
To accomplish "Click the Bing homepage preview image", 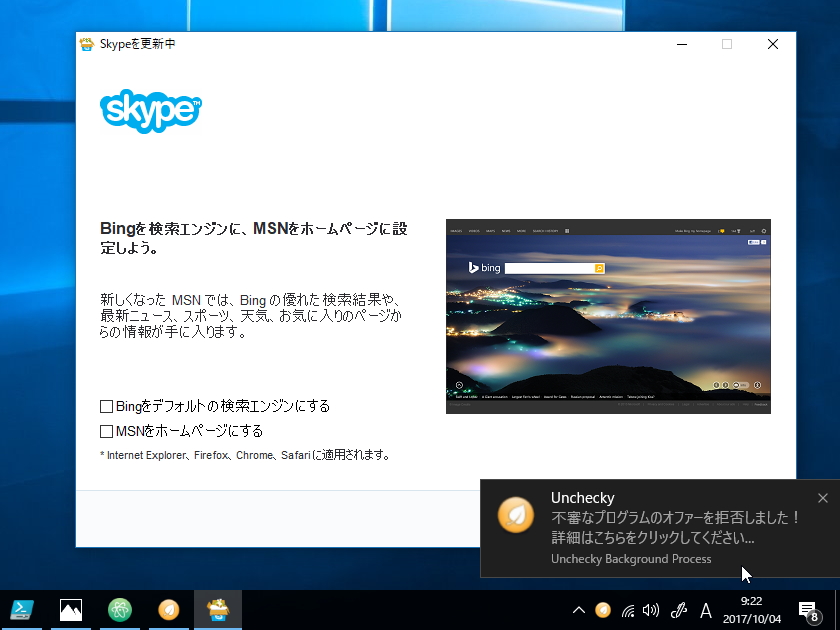I will pyautogui.click(x=608, y=316).
